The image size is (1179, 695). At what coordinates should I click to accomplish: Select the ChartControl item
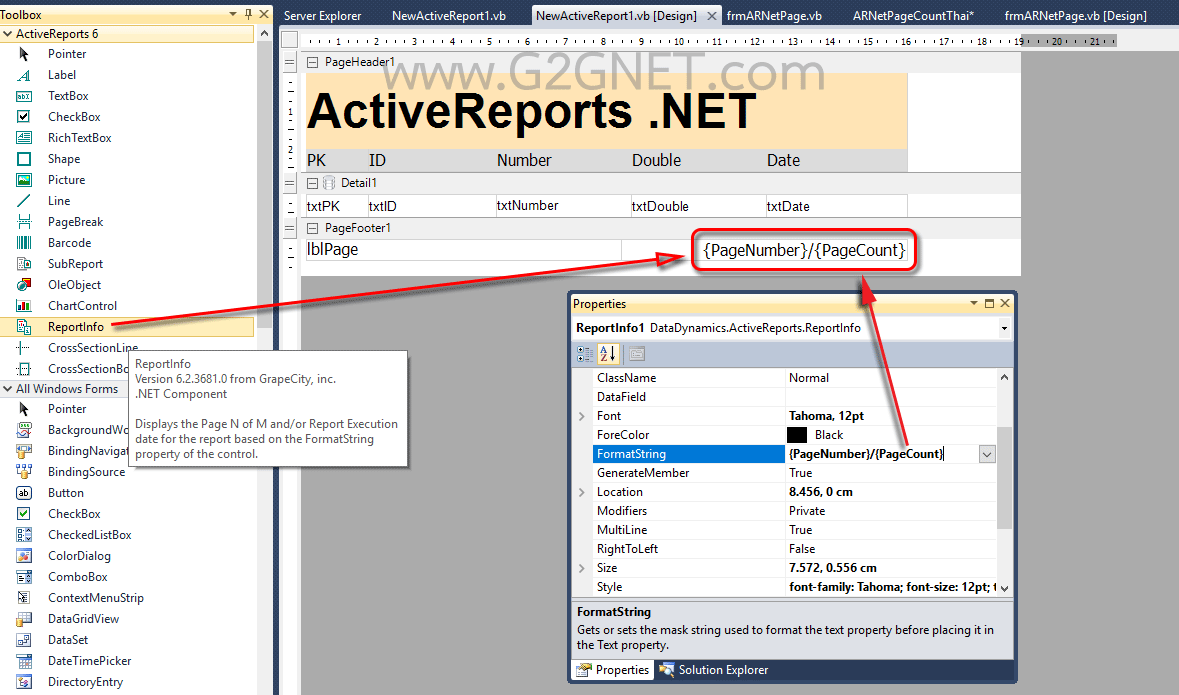pyautogui.click(x=82, y=307)
